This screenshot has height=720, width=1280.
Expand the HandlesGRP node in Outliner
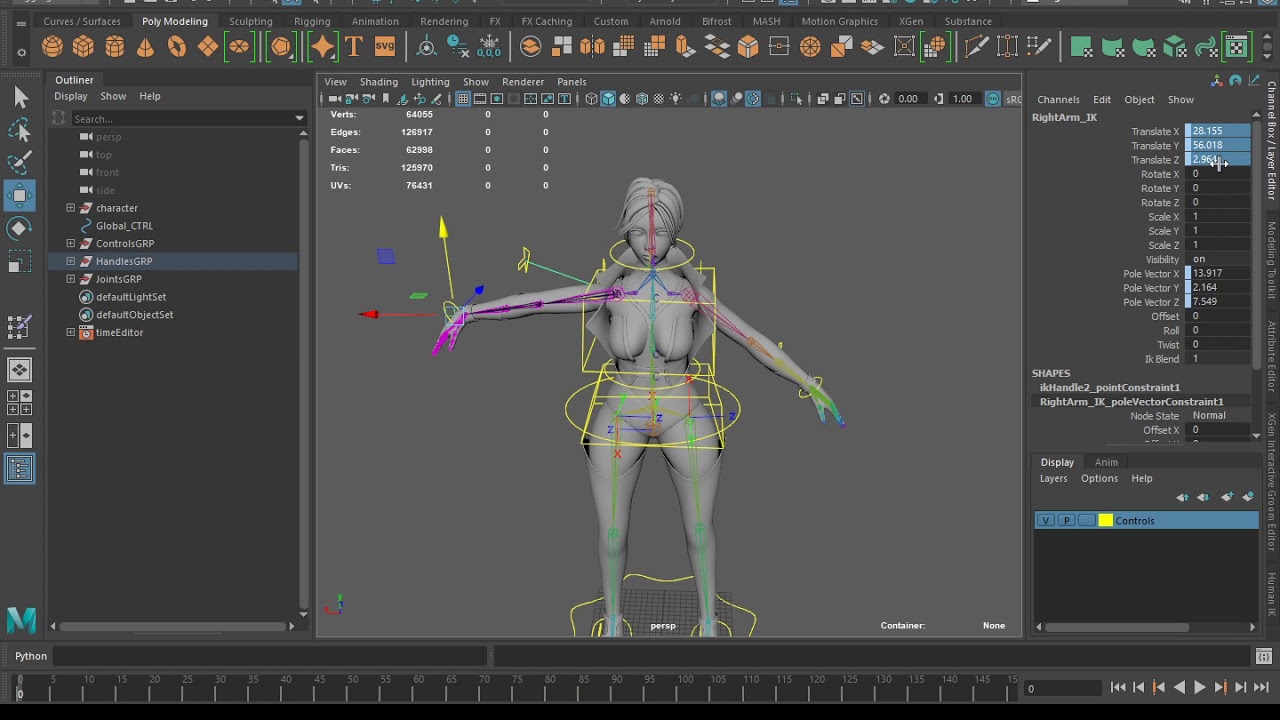tap(70, 261)
